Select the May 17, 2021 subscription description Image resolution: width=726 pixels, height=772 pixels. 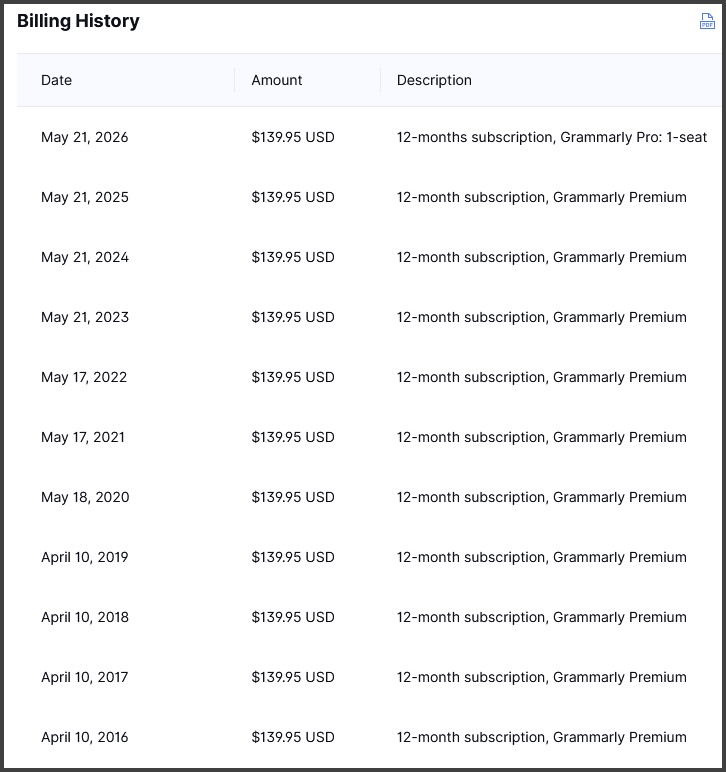541,437
